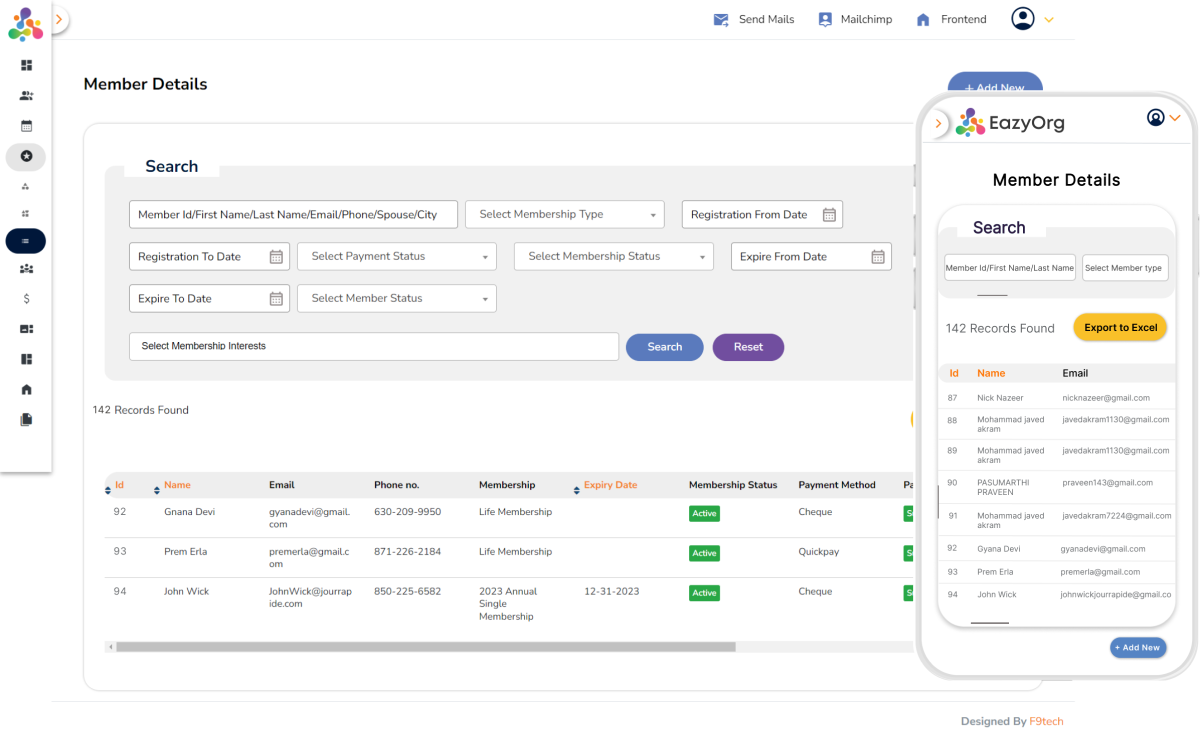Click the documents icon at sidebar bottom
Screen dimensions: 1200x741
tap(26, 420)
